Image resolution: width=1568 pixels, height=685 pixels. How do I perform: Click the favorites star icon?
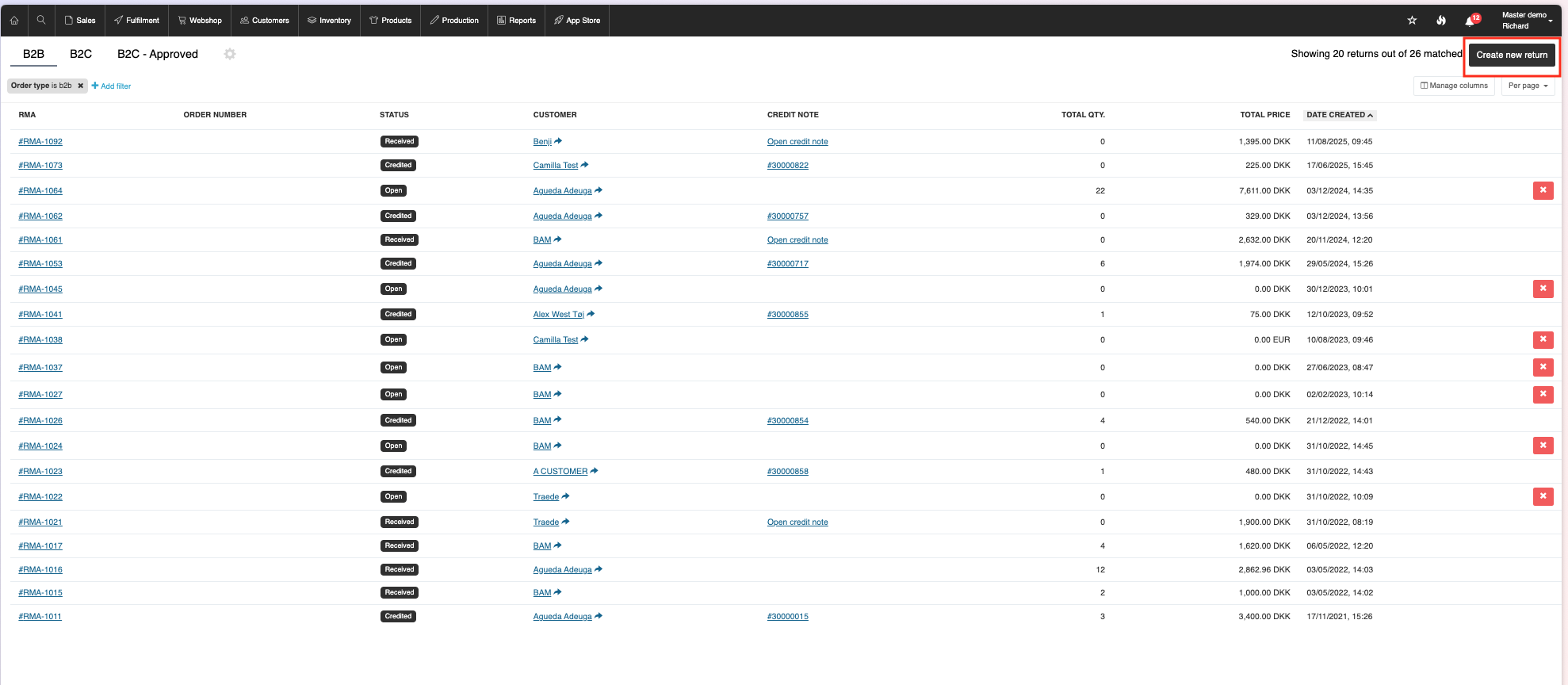pos(1412,21)
